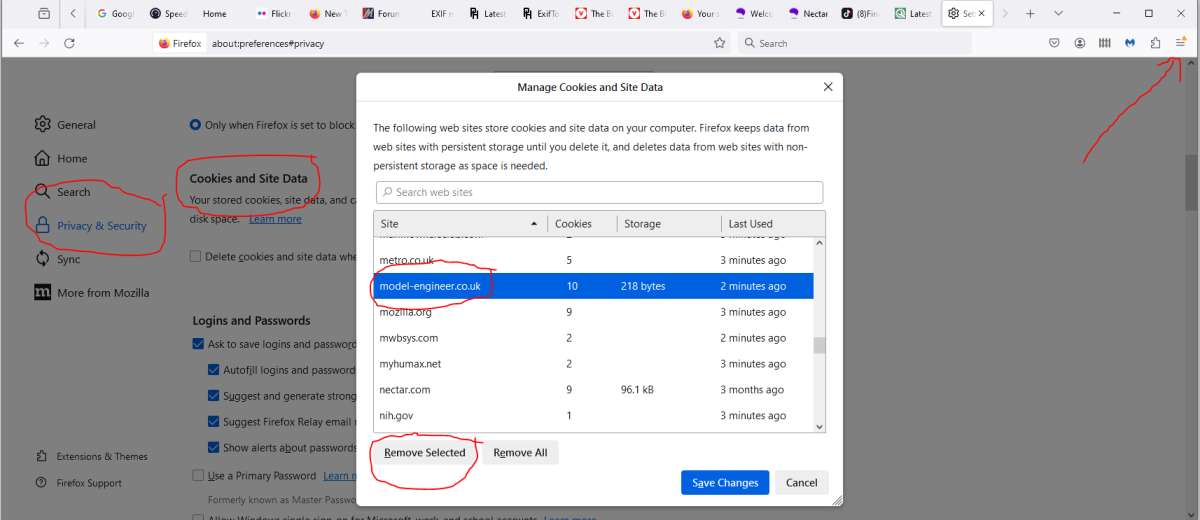Go back using the back arrow
The width and height of the screenshot is (1200, 520).
pos(19,43)
